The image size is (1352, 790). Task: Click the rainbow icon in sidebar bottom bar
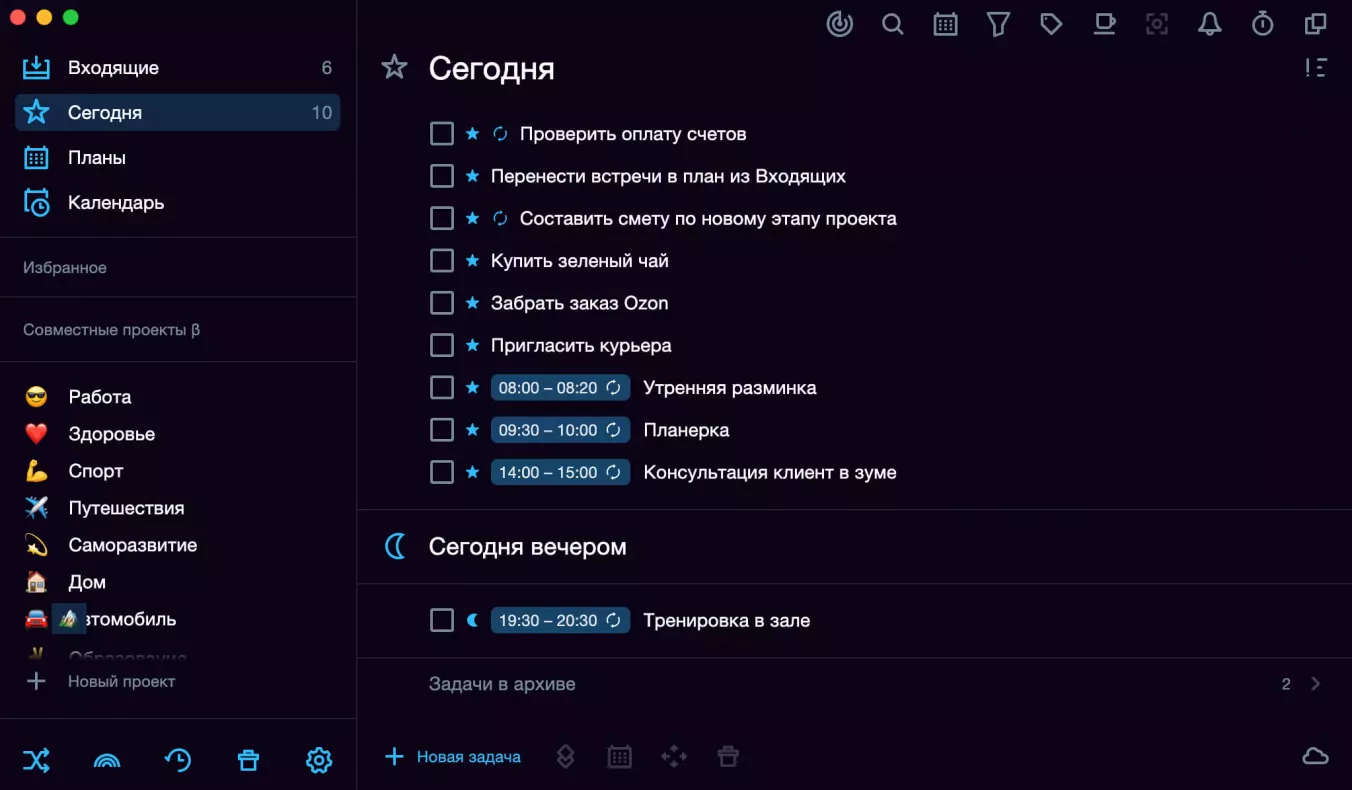click(107, 761)
